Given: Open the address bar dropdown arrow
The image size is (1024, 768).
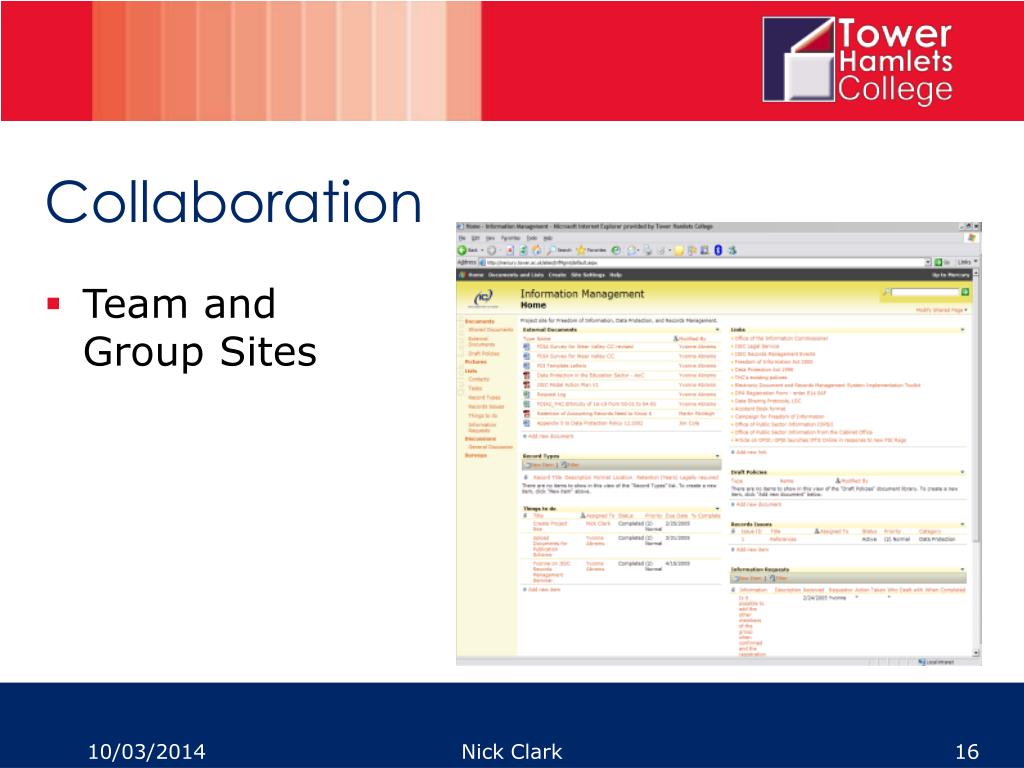Looking at the screenshot, I should 928,263.
